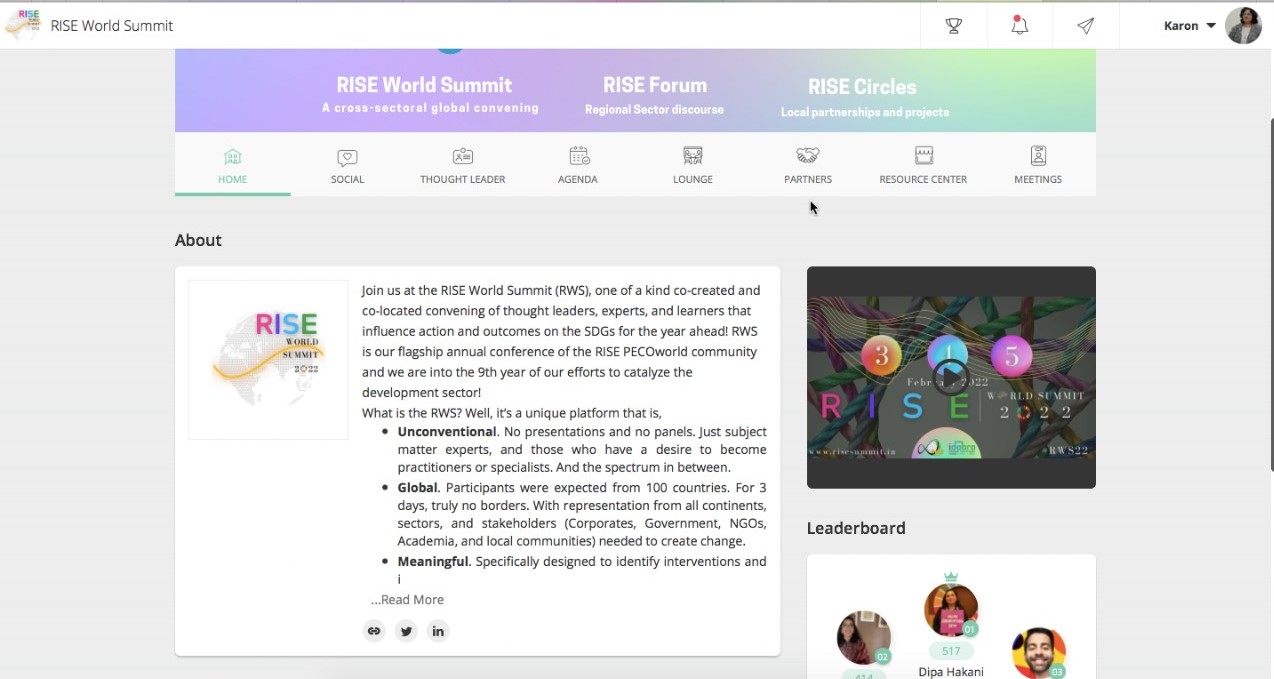Click the Dipa Hakani name
The width and height of the screenshot is (1274, 679).
pos(951,672)
